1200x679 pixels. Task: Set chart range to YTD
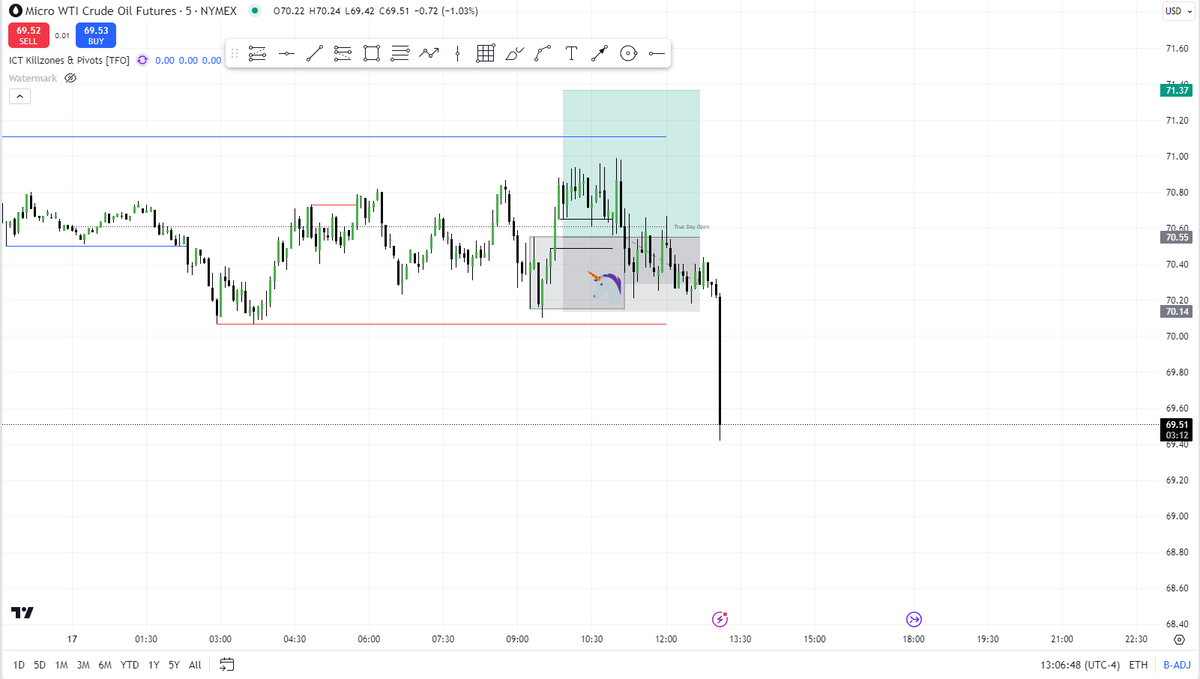(x=130, y=664)
